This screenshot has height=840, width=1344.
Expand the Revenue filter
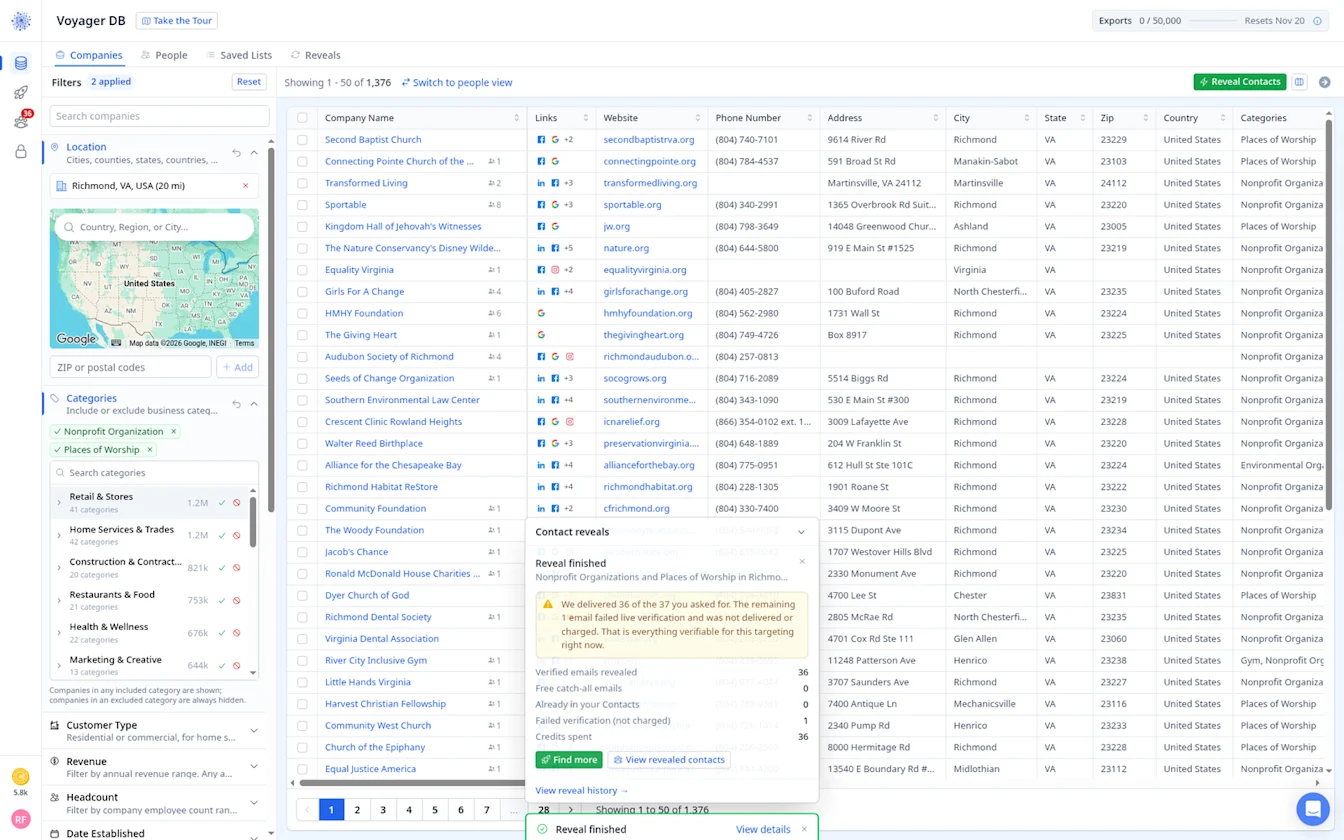pyautogui.click(x=254, y=767)
